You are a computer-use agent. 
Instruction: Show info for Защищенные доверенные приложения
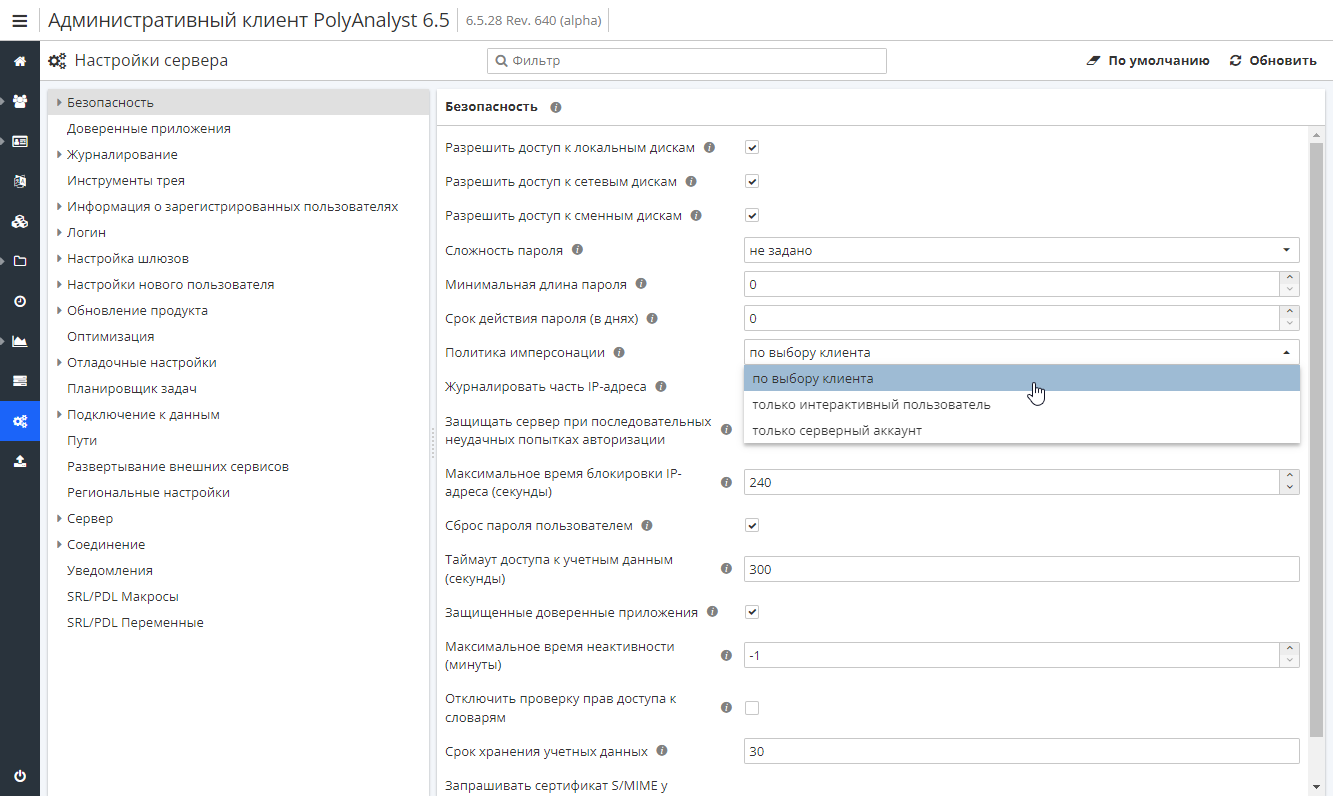pyautogui.click(x=712, y=611)
